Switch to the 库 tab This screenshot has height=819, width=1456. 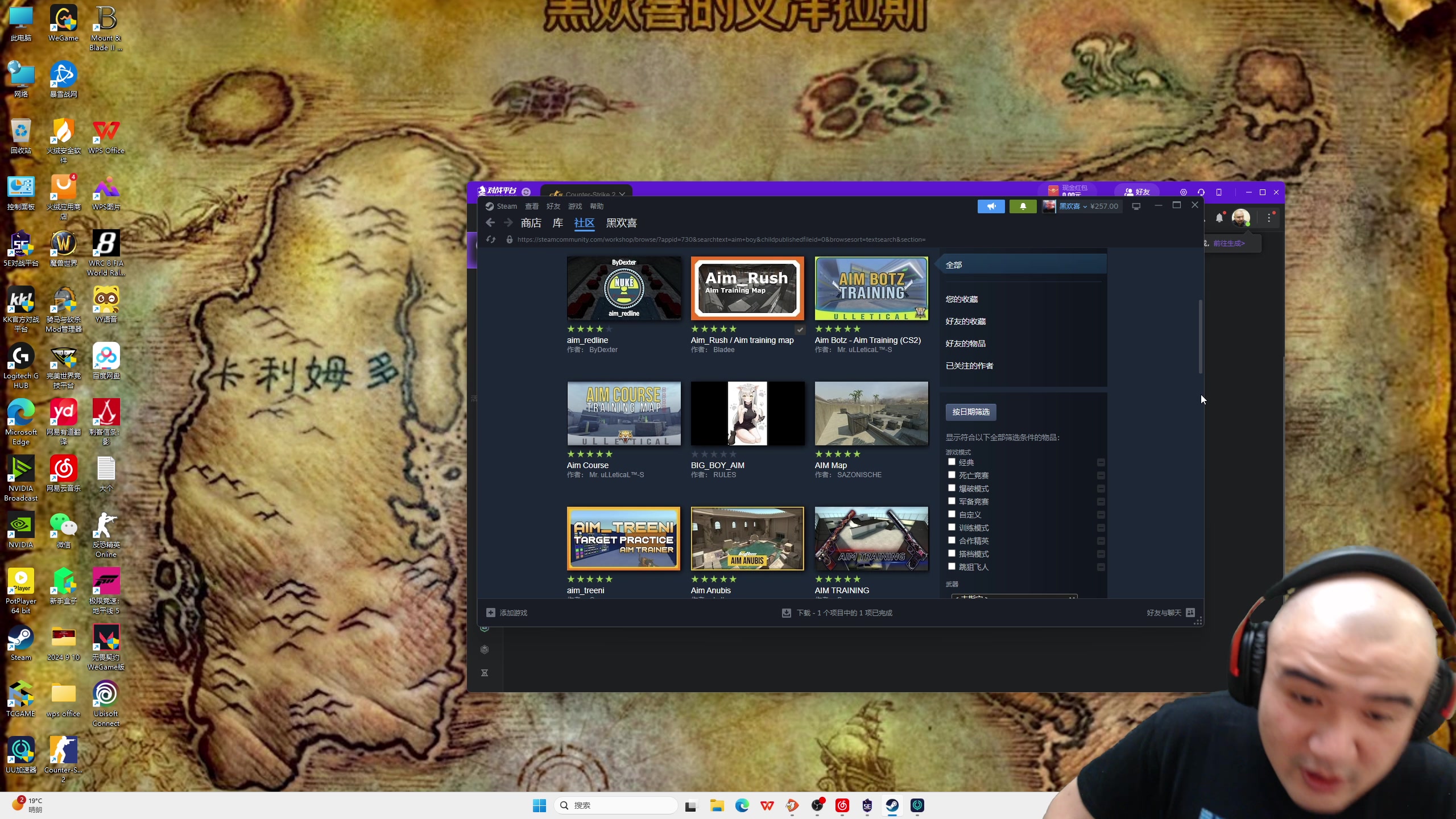tap(558, 223)
